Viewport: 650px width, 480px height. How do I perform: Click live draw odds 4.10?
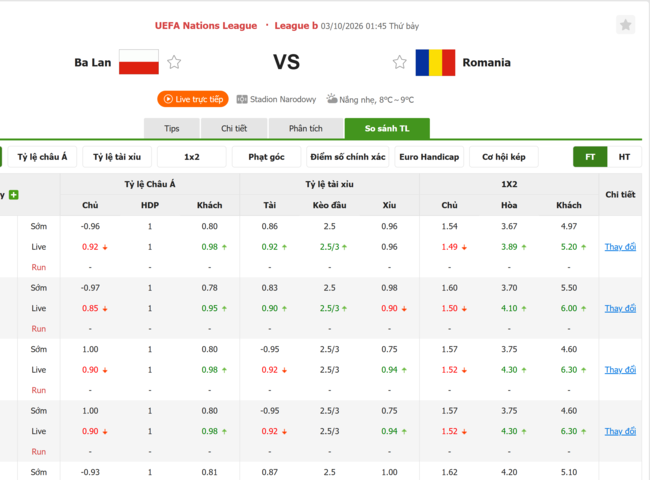click(x=509, y=308)
